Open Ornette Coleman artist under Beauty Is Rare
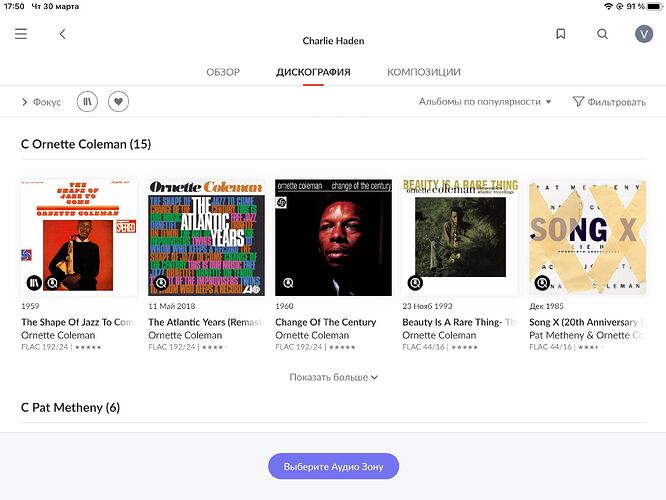Viewport: 666px width, 500px height. coord(439,335)
